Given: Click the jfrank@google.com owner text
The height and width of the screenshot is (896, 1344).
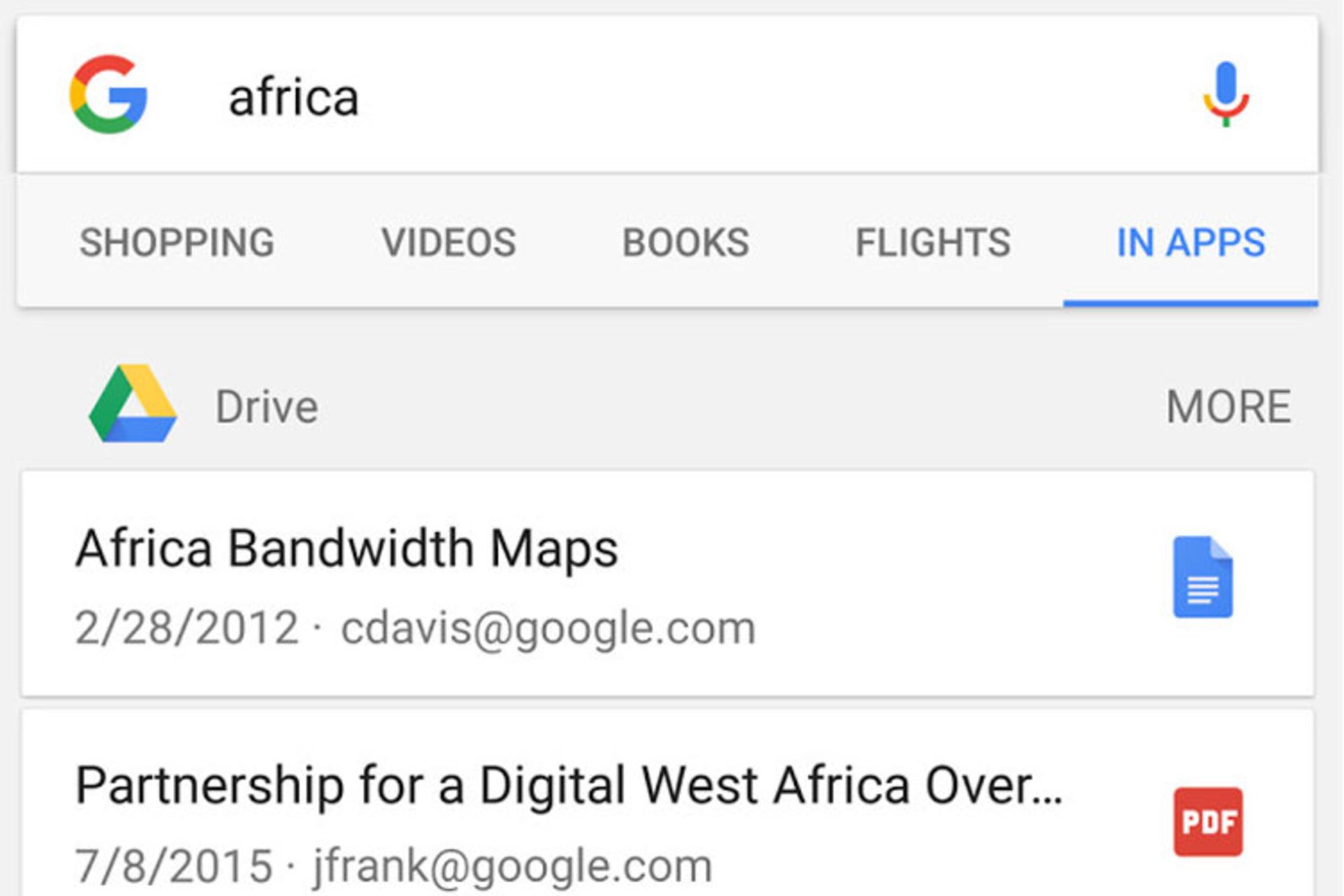Looking at the screenshot, I should [512, 866].
